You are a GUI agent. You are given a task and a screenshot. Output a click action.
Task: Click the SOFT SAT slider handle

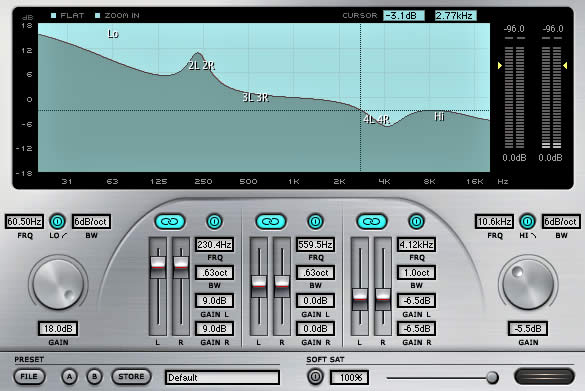tap(492, 378)
